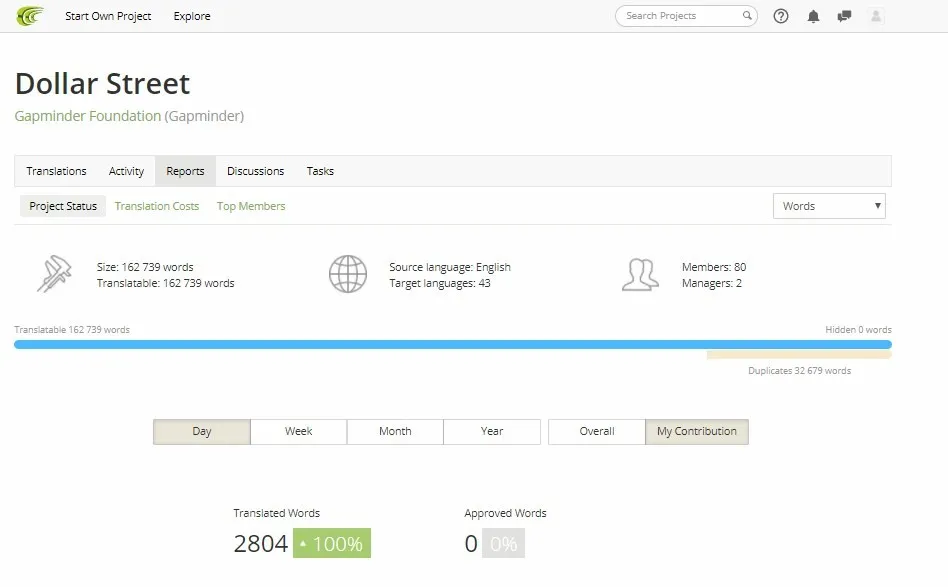
Task: Click 'Translatable: 162 739 words' stat line
Action: pos(166,284)
